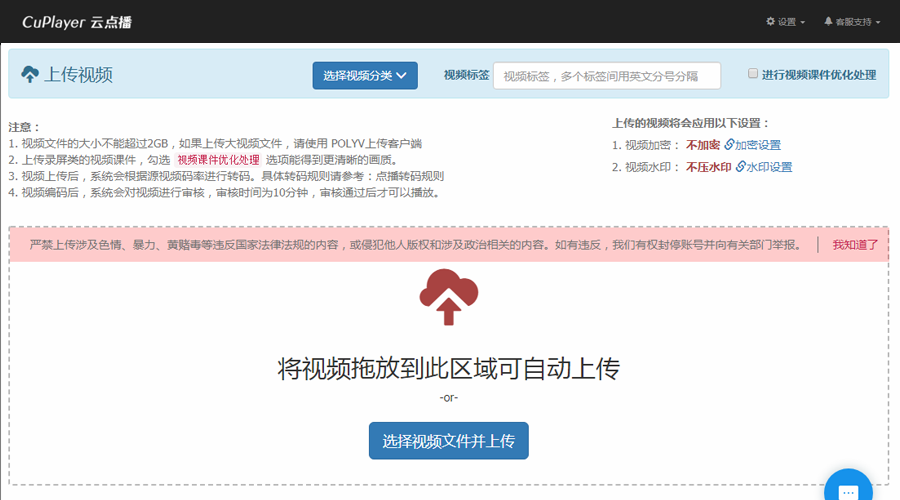This screenshot has width=900, height=500.
Task: Expand the 选择视频分类 dropdown
Action: click(x=365, y=75)
